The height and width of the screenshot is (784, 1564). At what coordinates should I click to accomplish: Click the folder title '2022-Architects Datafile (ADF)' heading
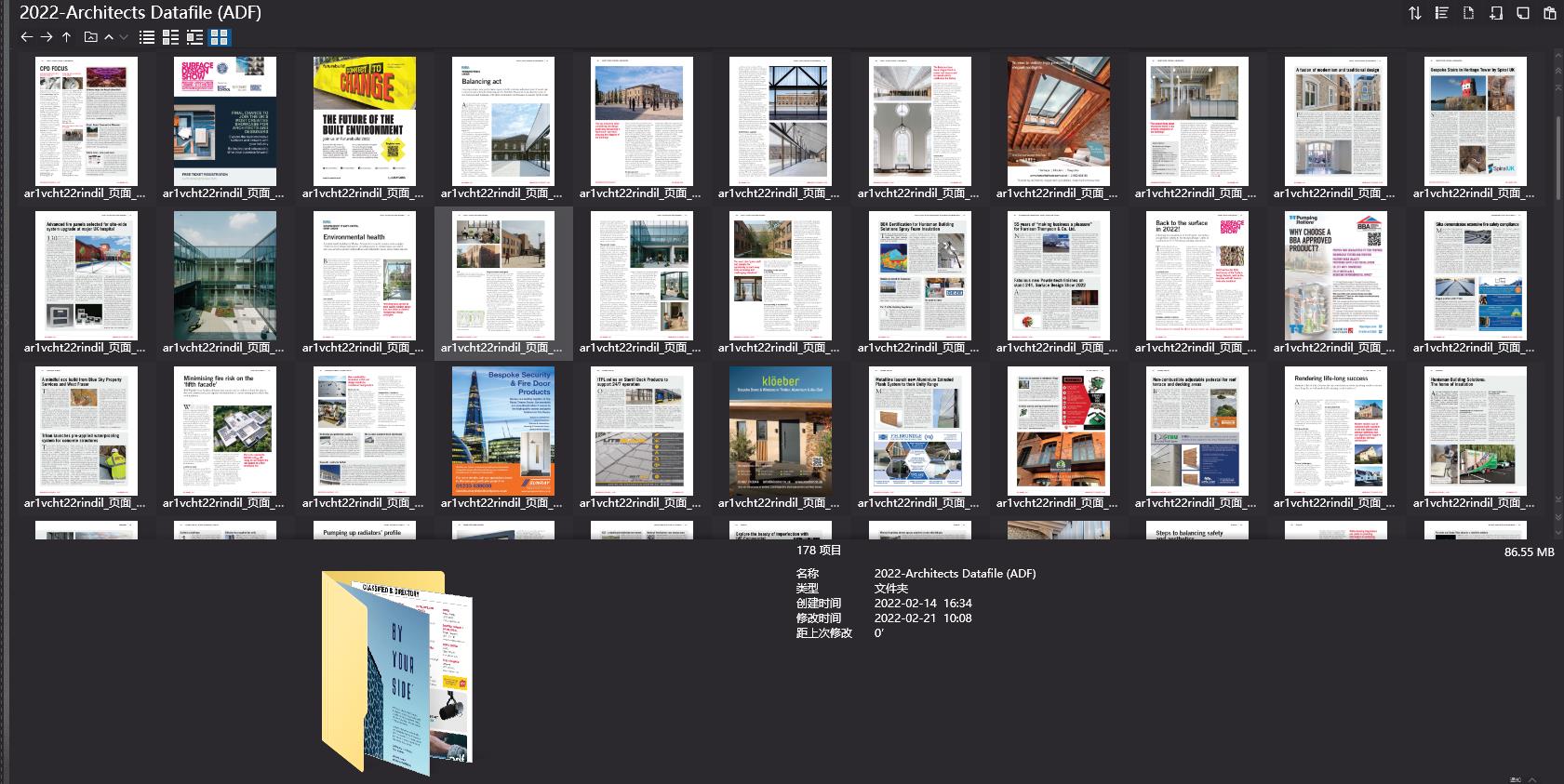tap(140, 13)
